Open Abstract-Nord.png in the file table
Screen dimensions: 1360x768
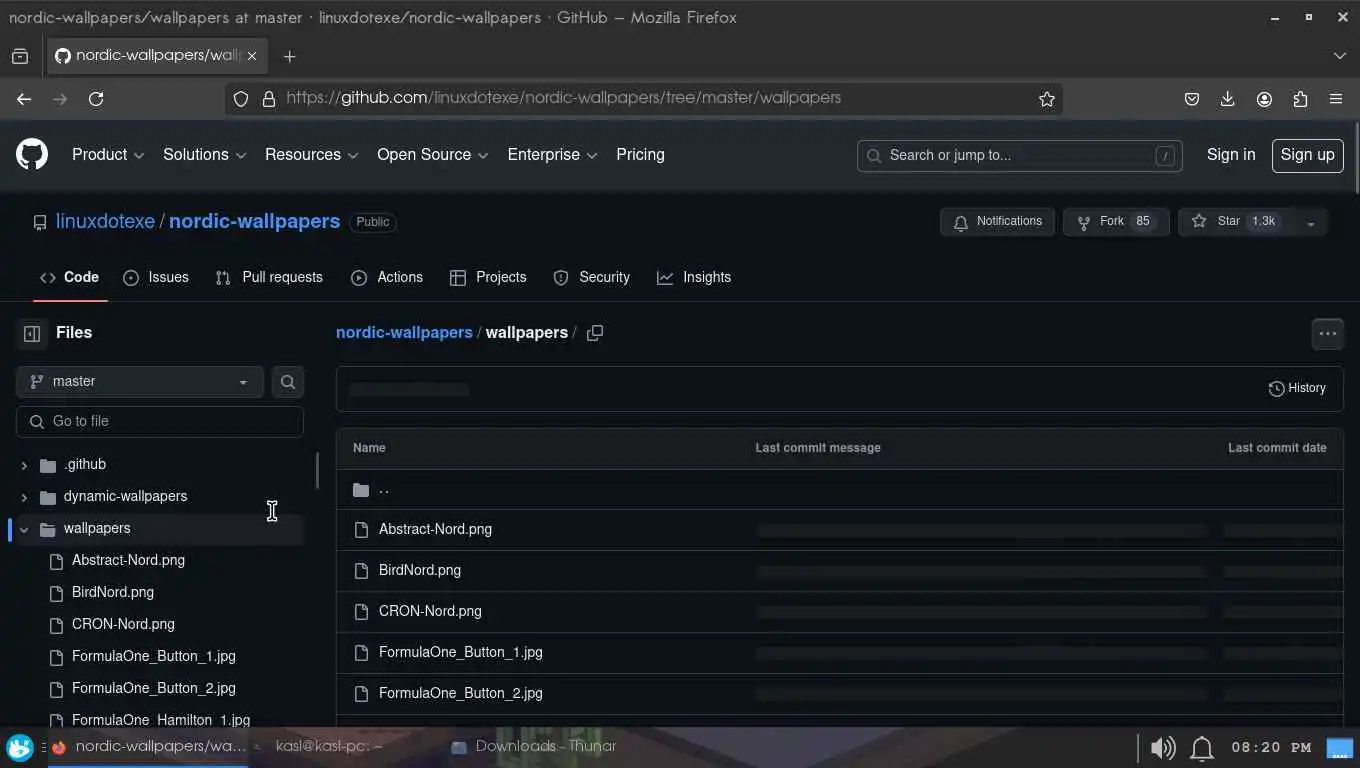point(435,529)
